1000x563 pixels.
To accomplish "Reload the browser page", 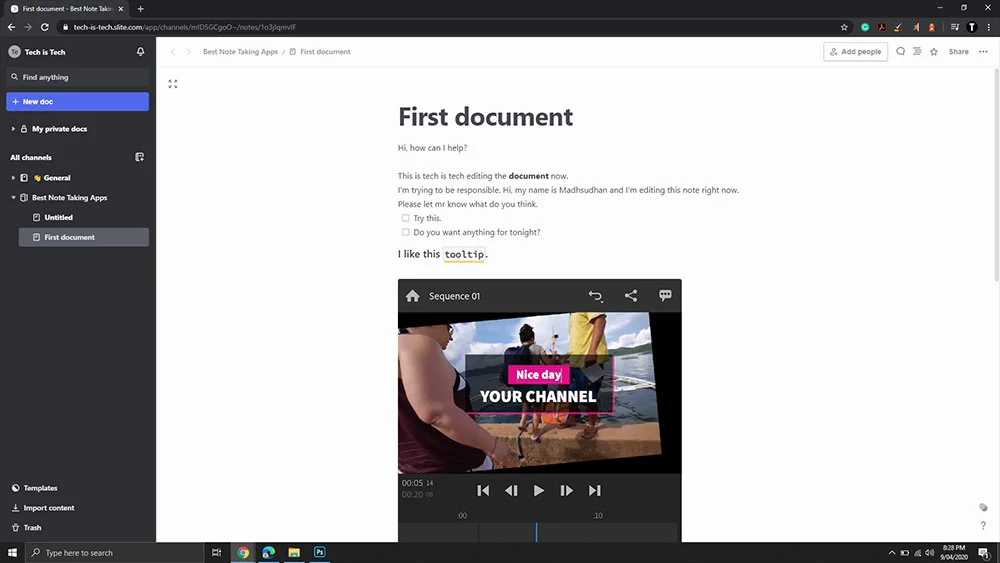I will (45, 27).
